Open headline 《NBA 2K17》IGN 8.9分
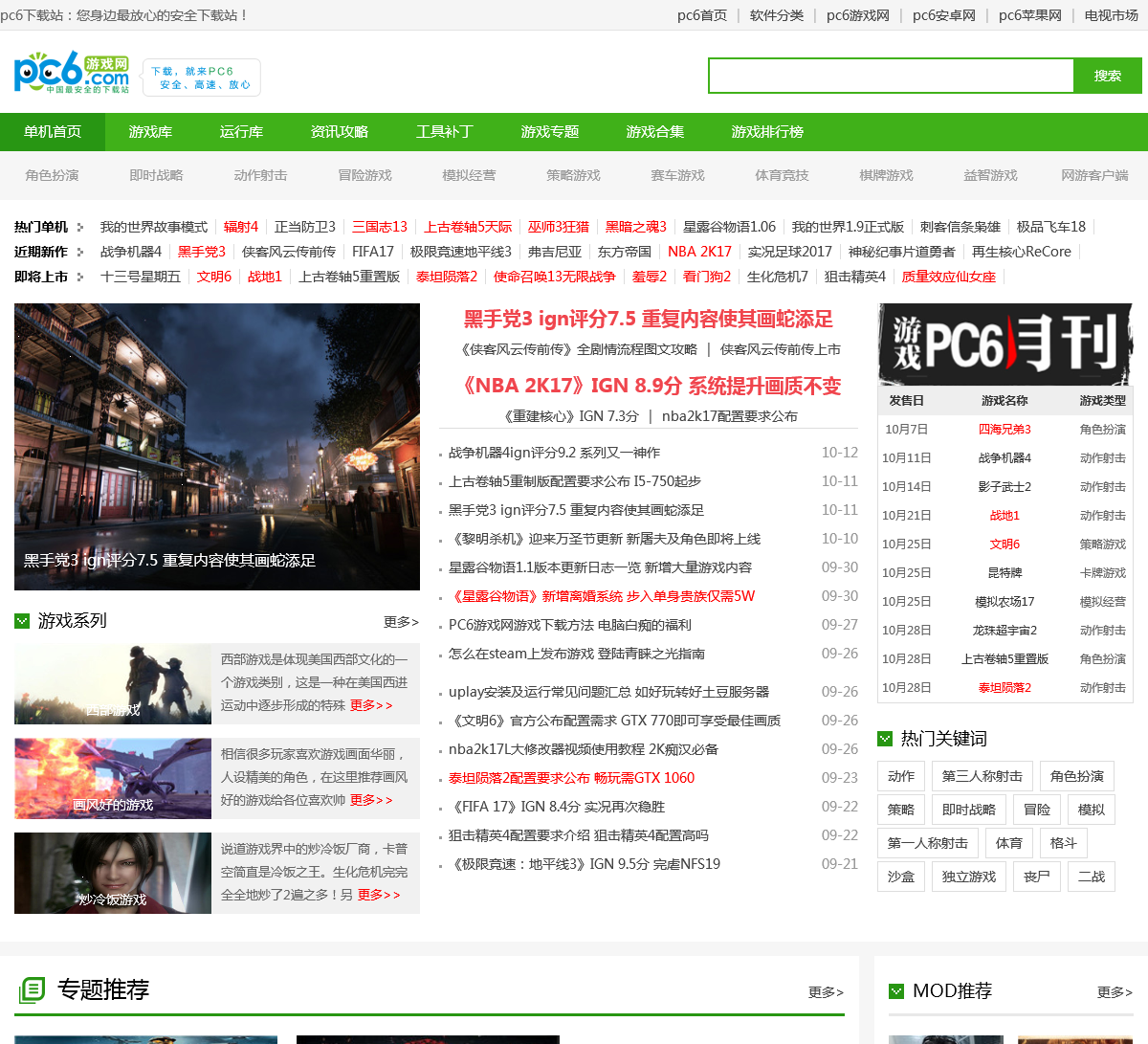 coord(649,386)
